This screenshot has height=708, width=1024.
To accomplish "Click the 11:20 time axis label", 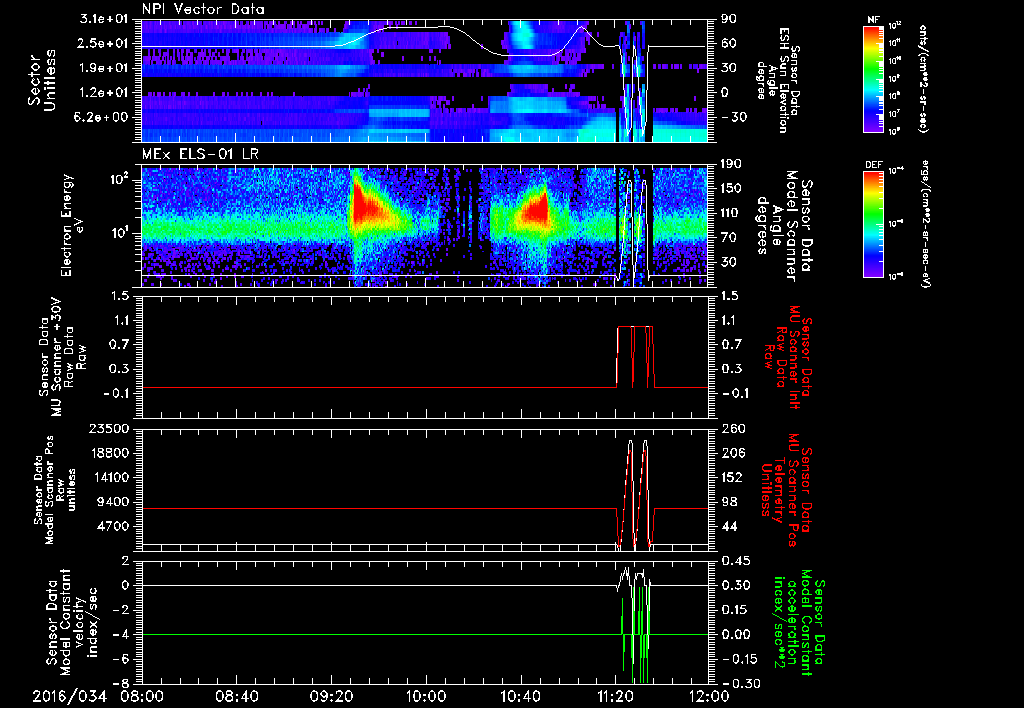I will (x=615, y=696).
